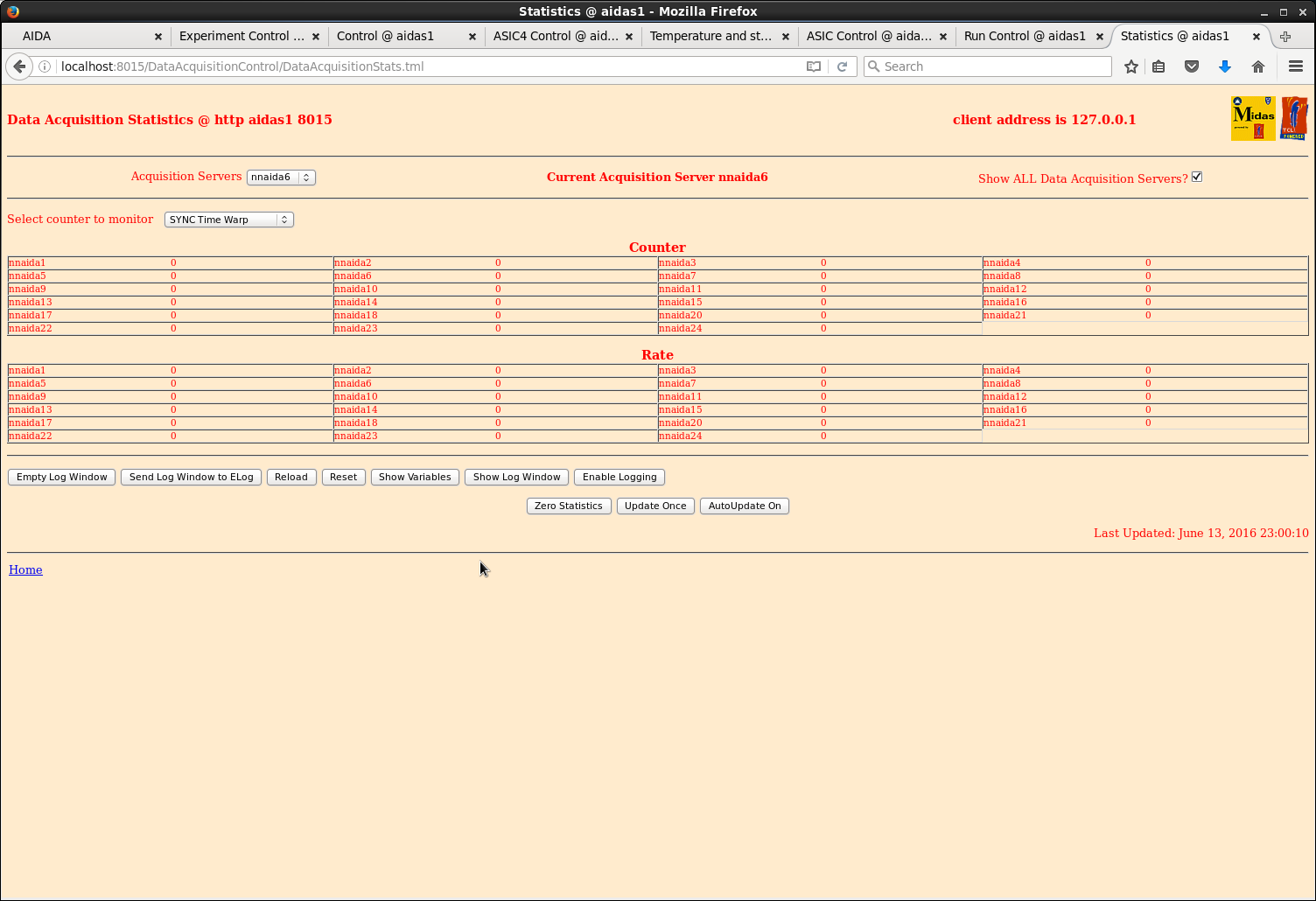The height and width of the screenshot is (901, 1316).
Task: Select nnaida13 in the Rate table
Action: tap(31, 410)
